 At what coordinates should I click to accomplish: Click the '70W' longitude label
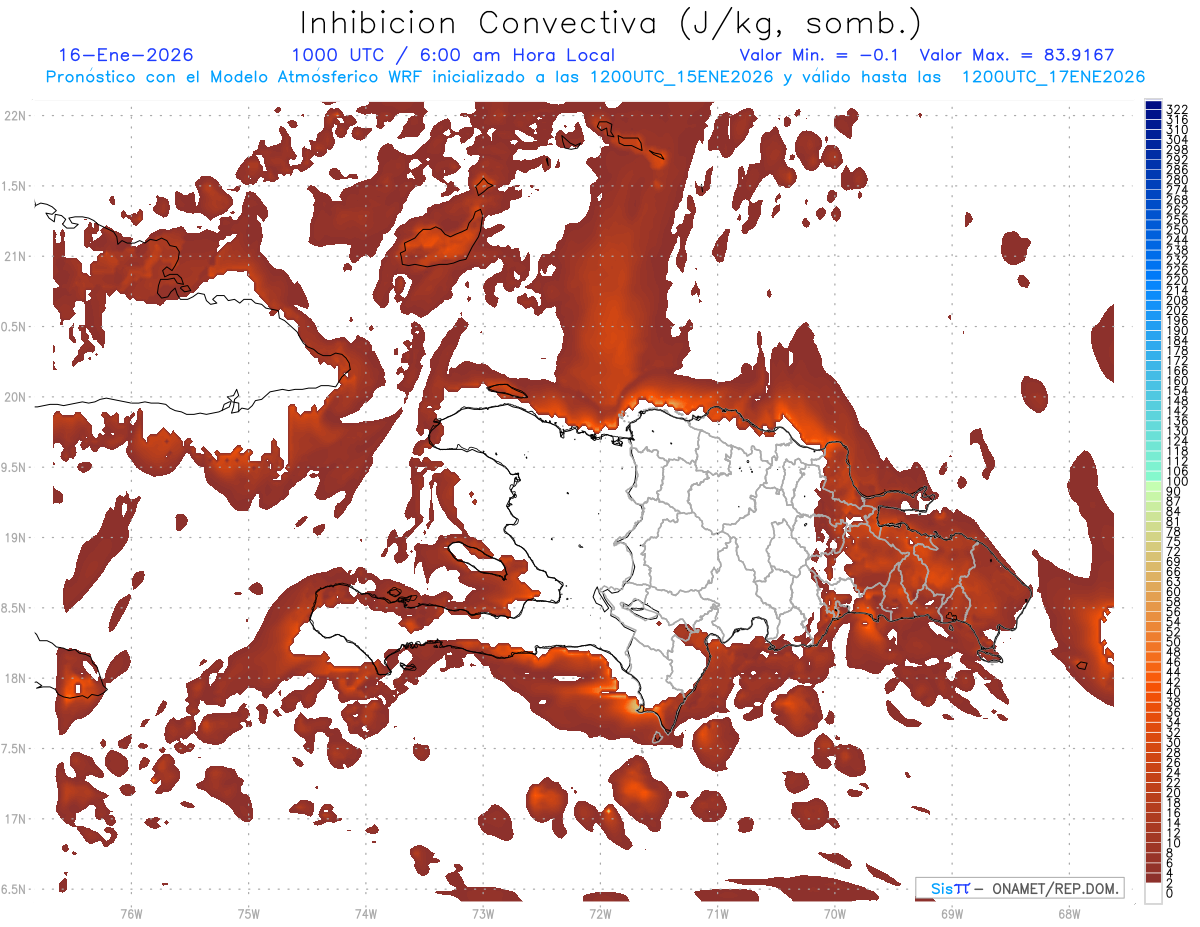coord(835,914)
